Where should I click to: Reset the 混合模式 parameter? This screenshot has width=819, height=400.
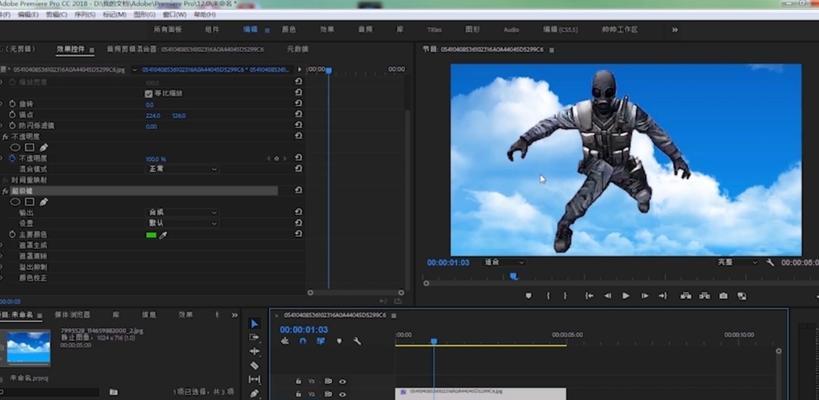click(298, 169)
